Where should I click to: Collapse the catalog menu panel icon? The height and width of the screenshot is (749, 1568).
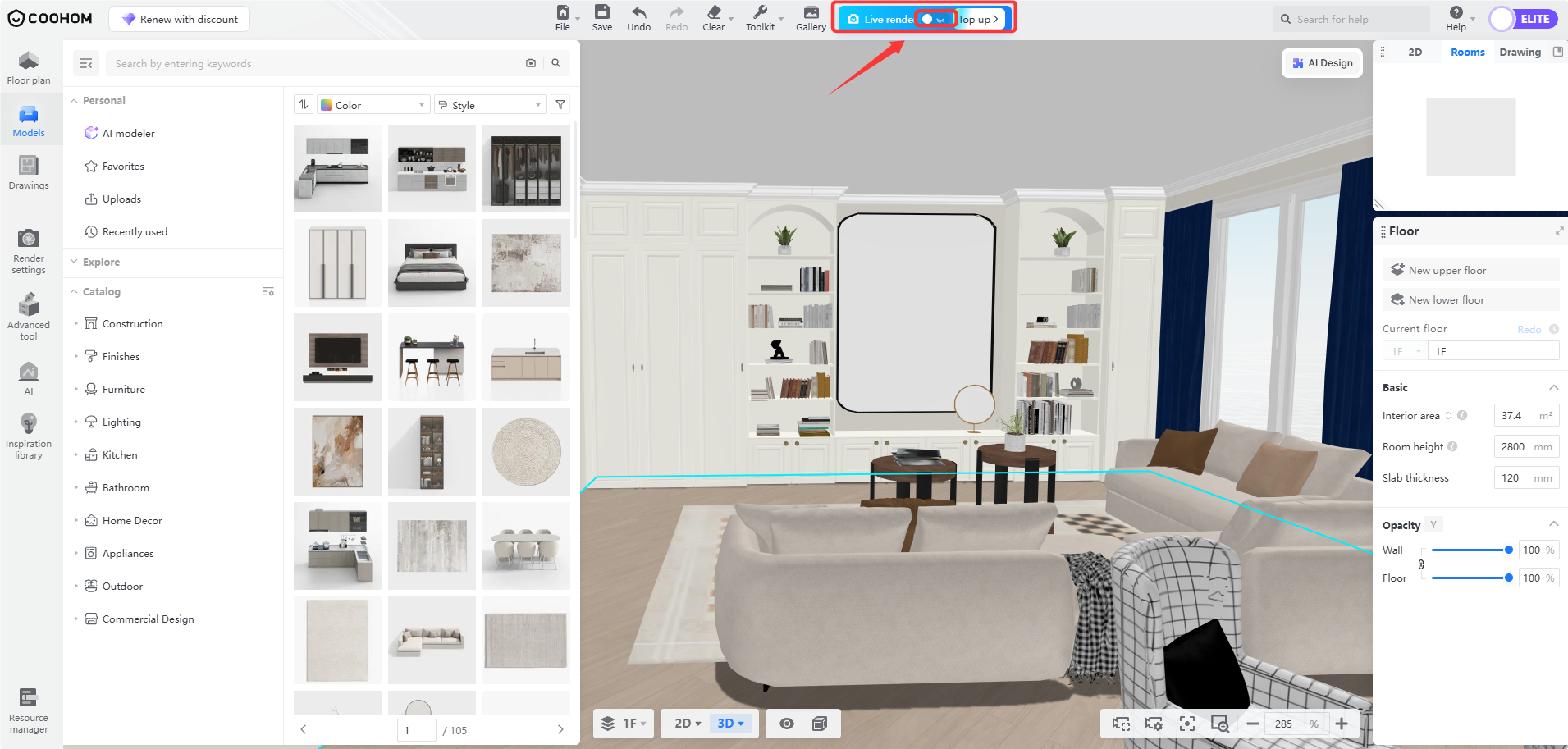tap(86, 63)
